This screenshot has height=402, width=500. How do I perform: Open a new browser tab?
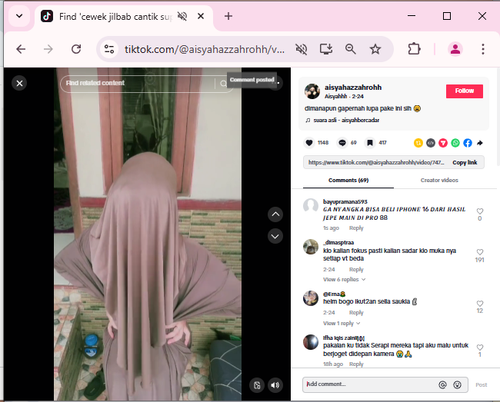click(228, 16)
